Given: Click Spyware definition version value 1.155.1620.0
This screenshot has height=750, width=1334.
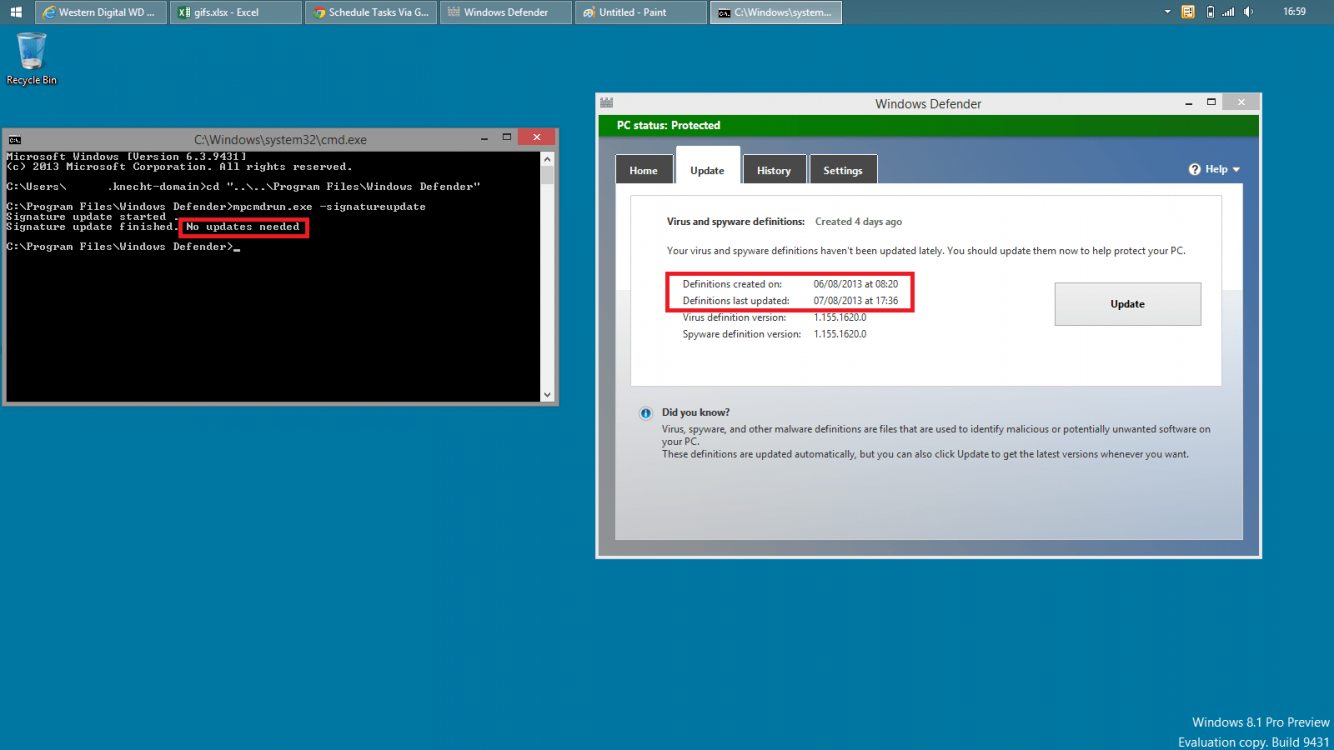Looking at the screenshot, I should [840, 334].
